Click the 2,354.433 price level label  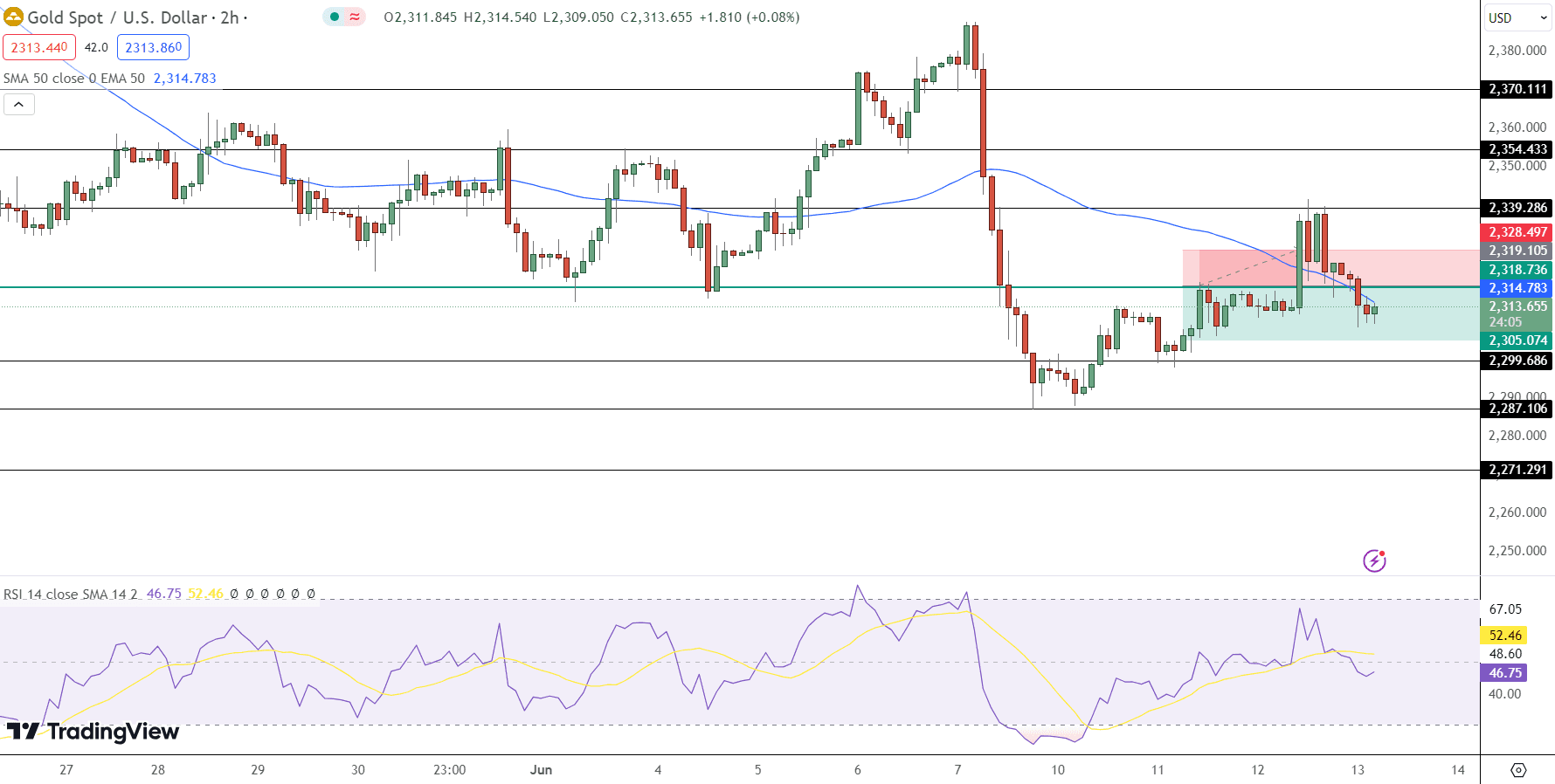tap(1517, 149)
